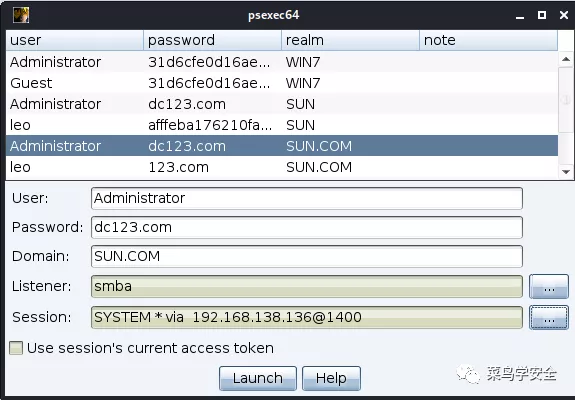Image resolution: width=575 pixels, height=400 pixels.
Task: Open the Session chooser button
Action: (x=549, y=318)
